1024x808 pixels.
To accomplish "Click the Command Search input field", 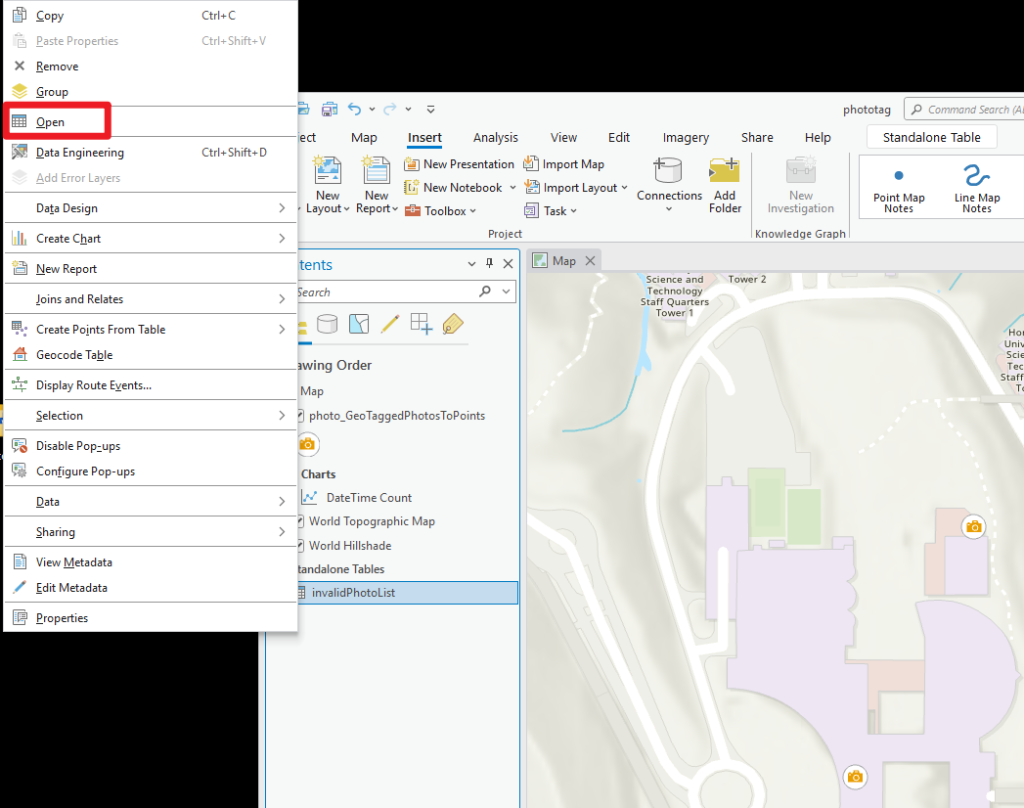I will (965, 109).
